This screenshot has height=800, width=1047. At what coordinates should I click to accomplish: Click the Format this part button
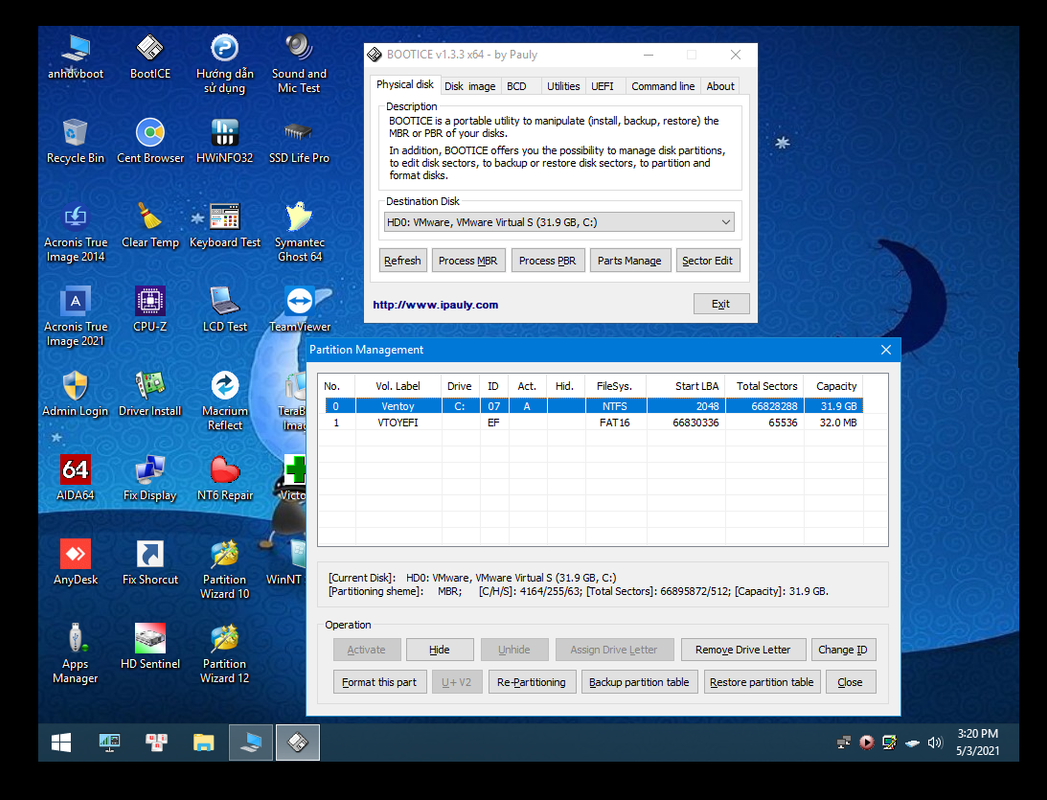tap(379, 682)
